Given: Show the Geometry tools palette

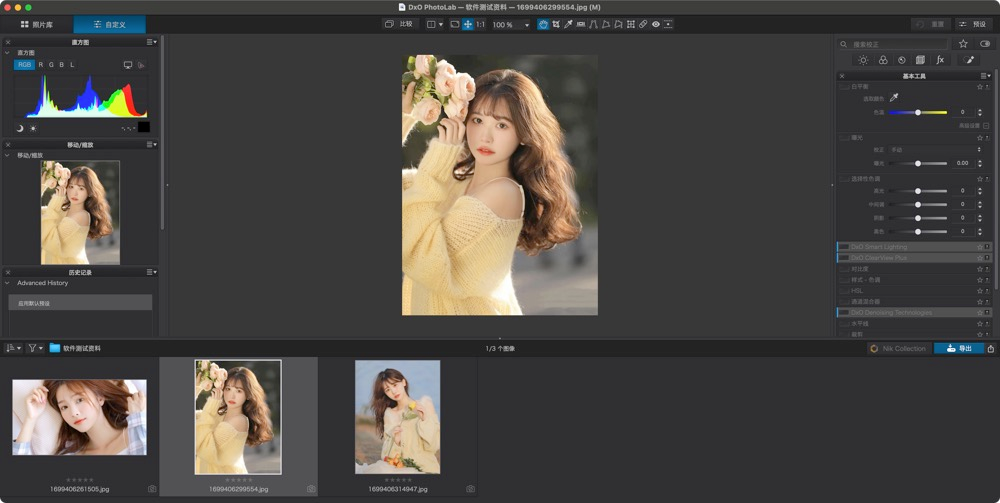Looking at the screenshot, I should (920, 60).
